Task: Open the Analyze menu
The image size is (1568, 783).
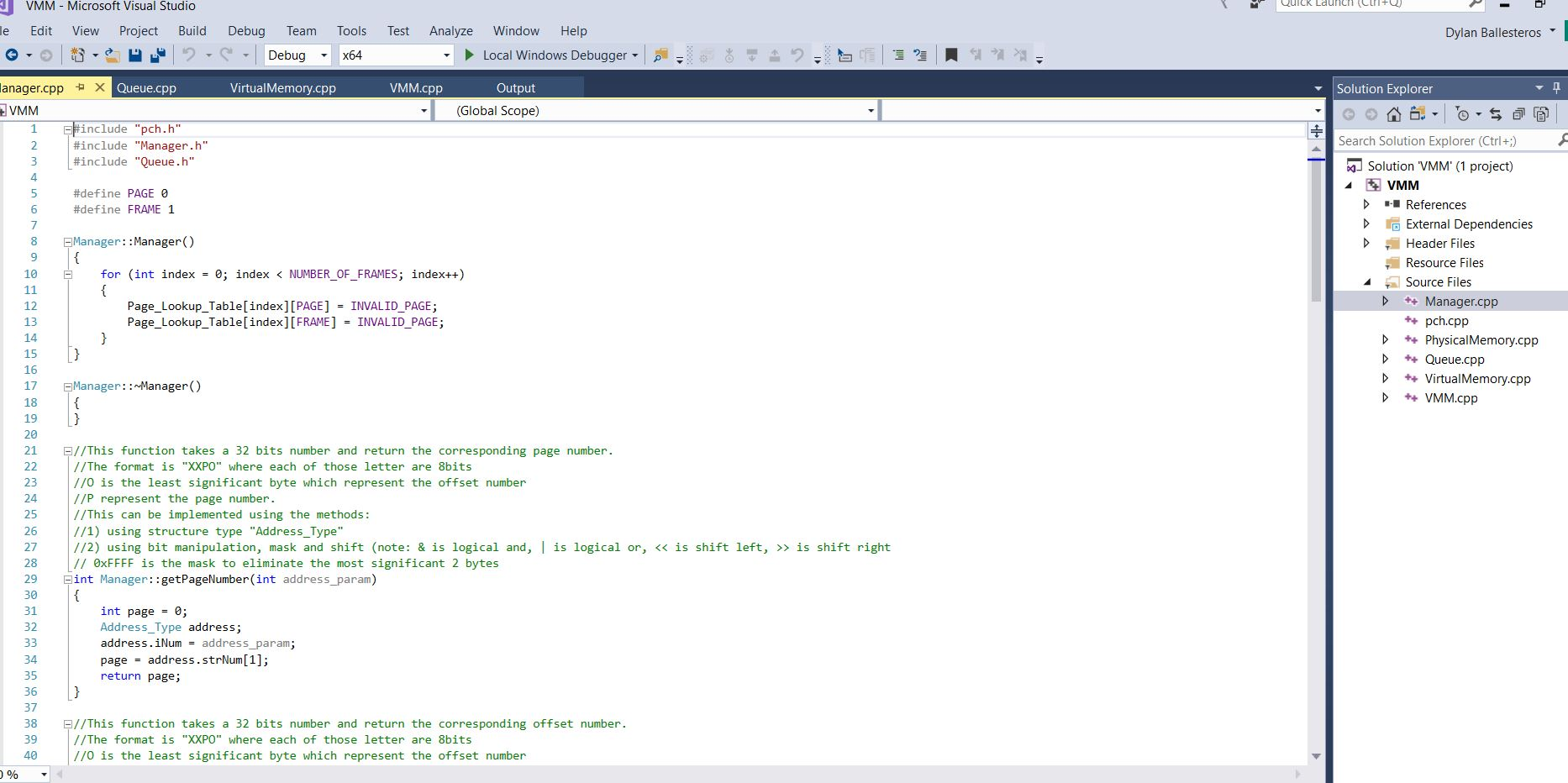Action: [450, 31]
